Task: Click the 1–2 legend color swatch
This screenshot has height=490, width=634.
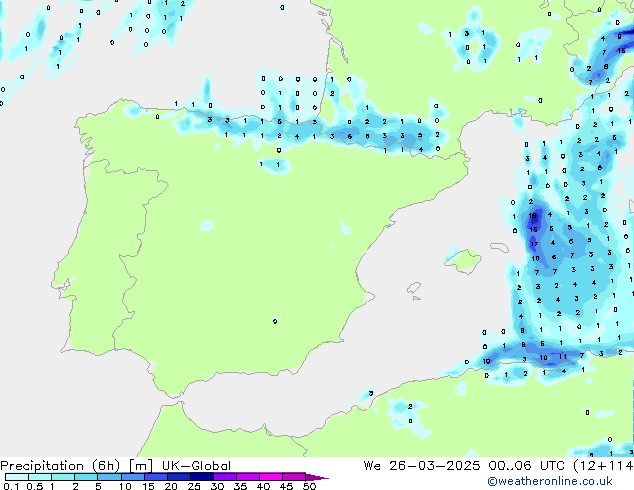Action: click(x=63, y=477)
